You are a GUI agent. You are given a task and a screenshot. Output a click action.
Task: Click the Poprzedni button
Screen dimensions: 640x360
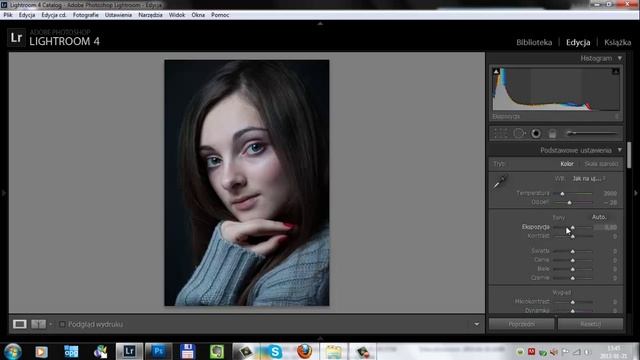click(522, 324)
